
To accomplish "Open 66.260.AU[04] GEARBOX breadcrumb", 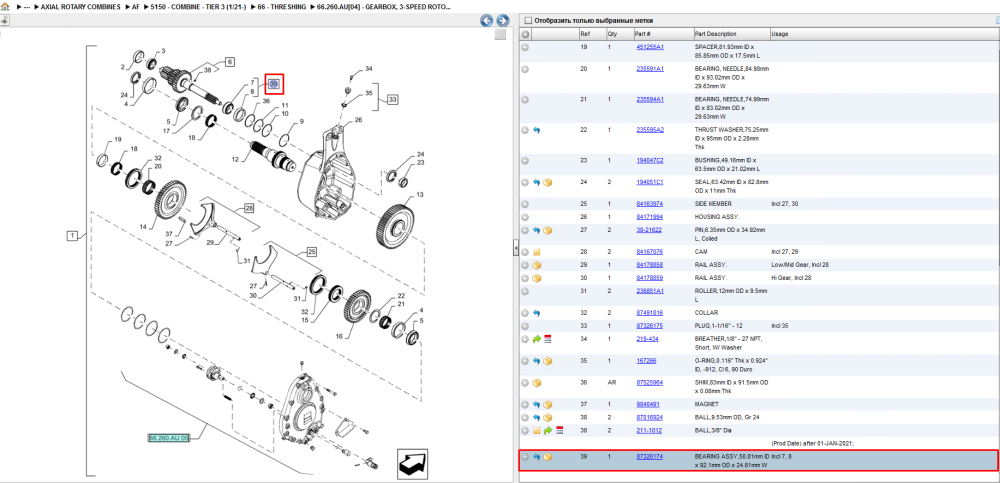I will point(384,6).
